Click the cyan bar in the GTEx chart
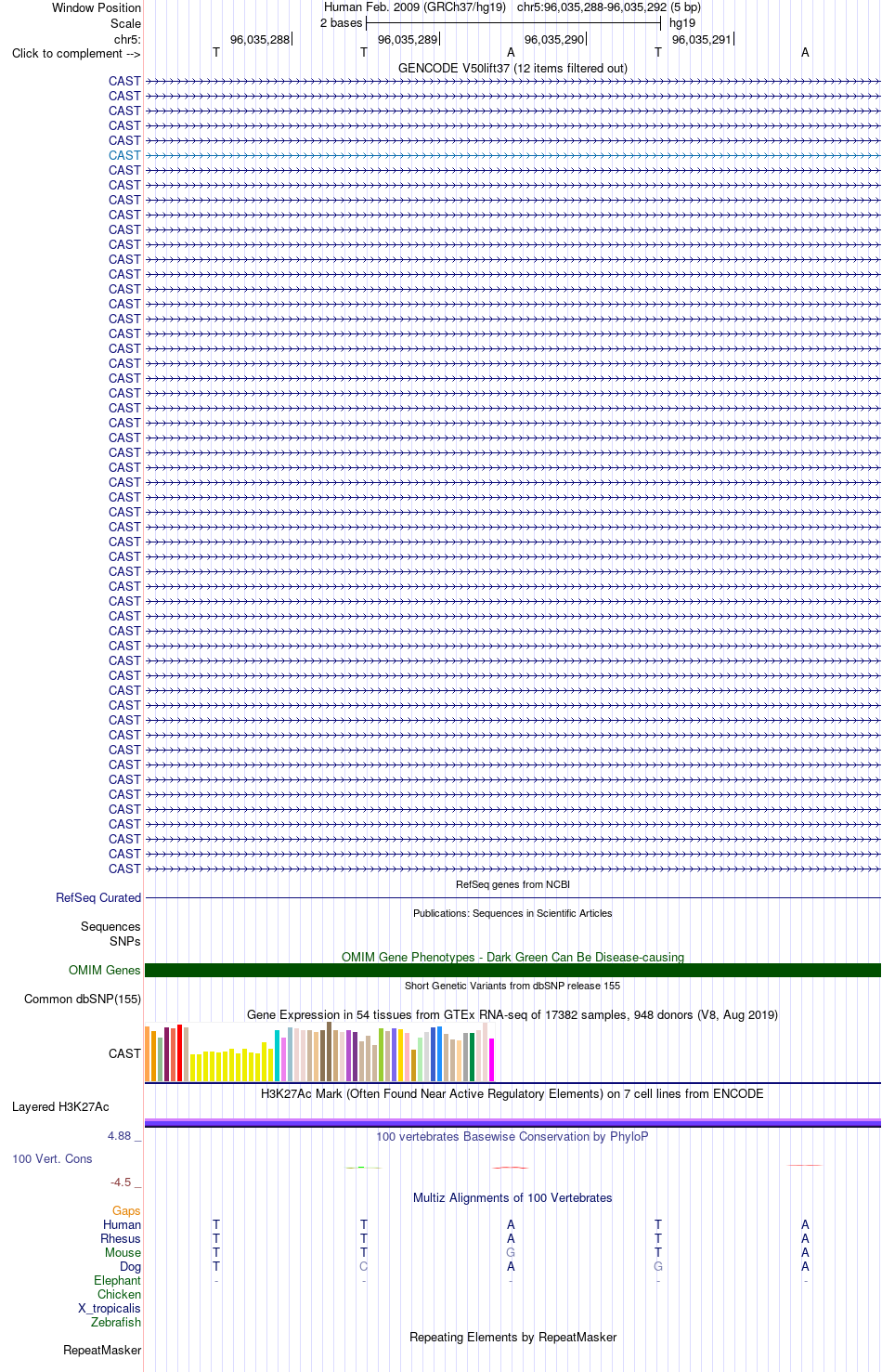The width and height of the screenshot is (882, 1372). coord(278,1055)
